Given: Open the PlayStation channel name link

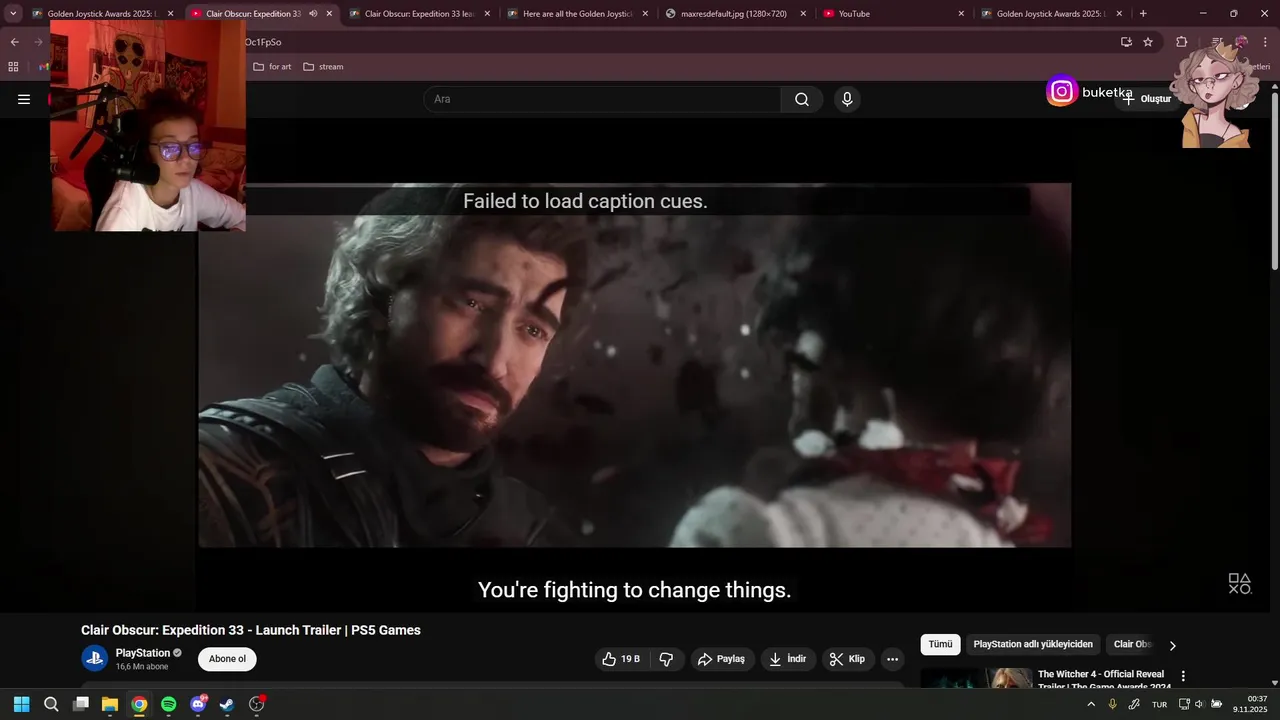Looking at the screenshot, I should click(x=142, y=653).
